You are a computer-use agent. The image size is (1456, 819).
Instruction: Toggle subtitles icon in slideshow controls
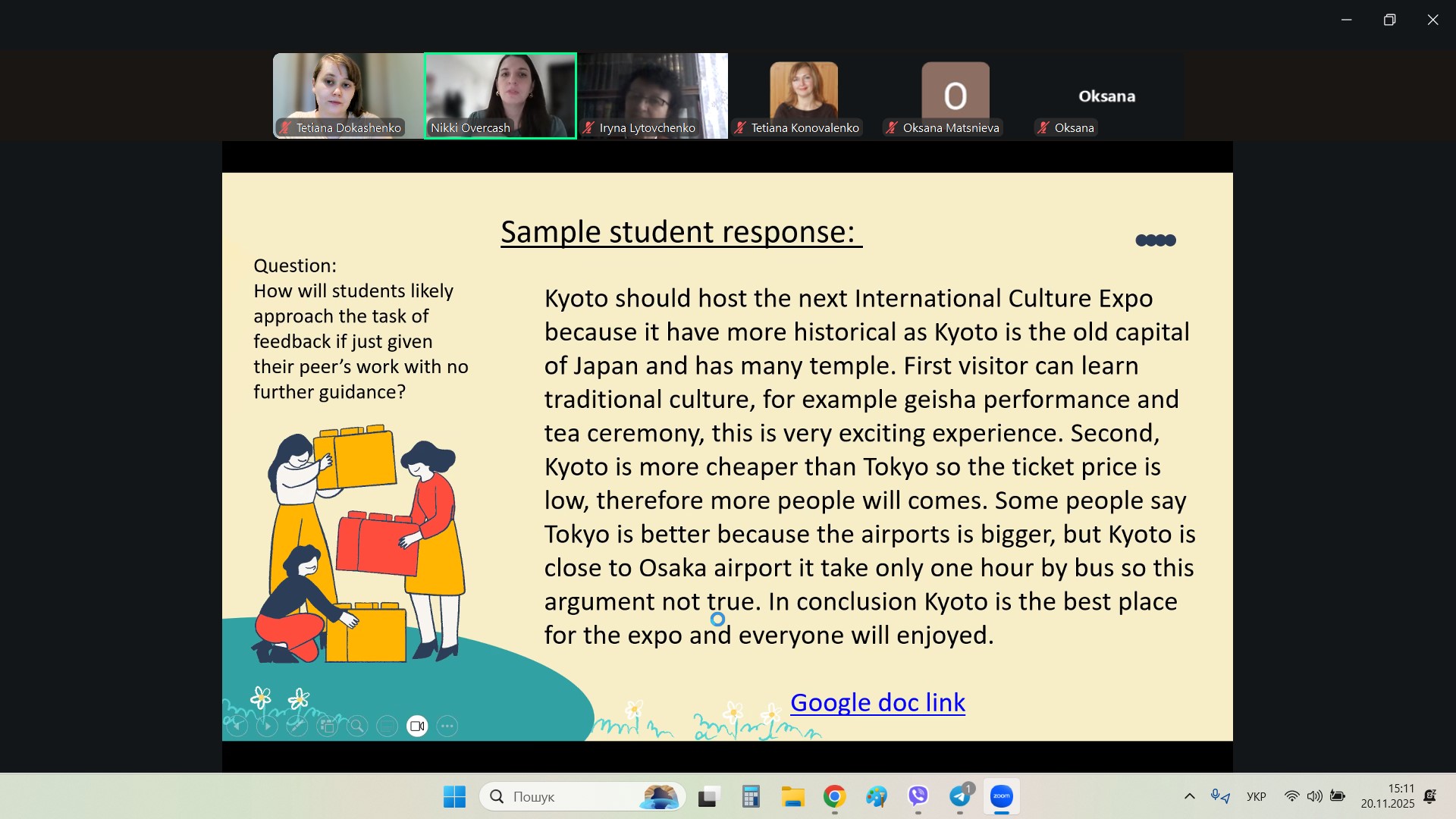click(387, 726)
